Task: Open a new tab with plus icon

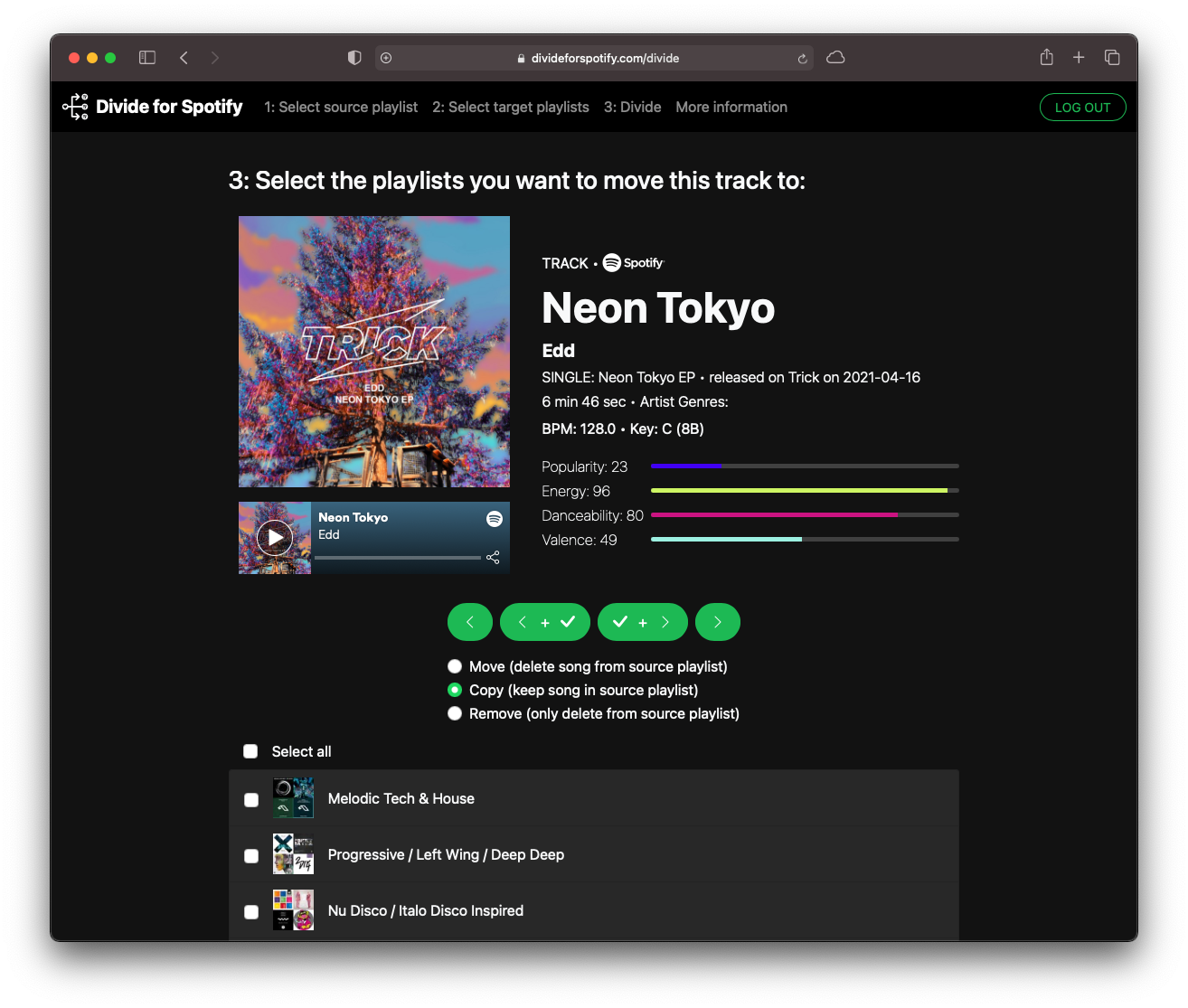Action: [1079, 58]
